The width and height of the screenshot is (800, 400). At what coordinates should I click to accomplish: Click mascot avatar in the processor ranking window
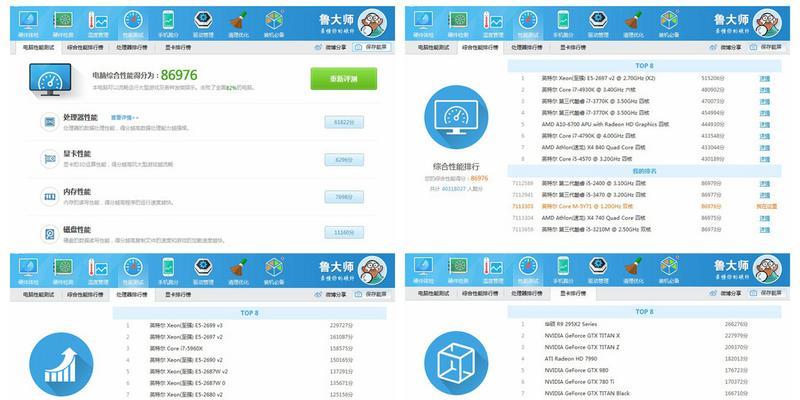[x=372, y=270]
